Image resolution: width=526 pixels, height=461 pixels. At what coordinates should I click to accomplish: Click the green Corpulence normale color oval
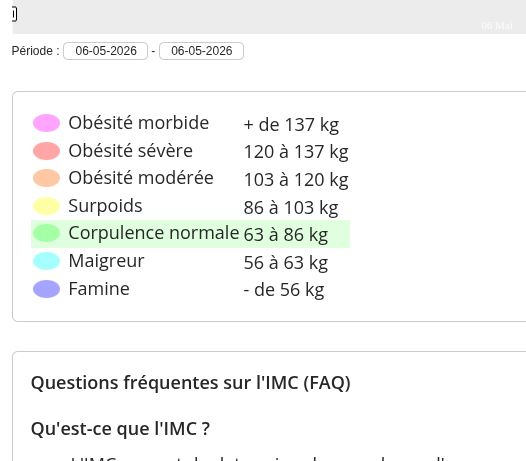(46, 233)
